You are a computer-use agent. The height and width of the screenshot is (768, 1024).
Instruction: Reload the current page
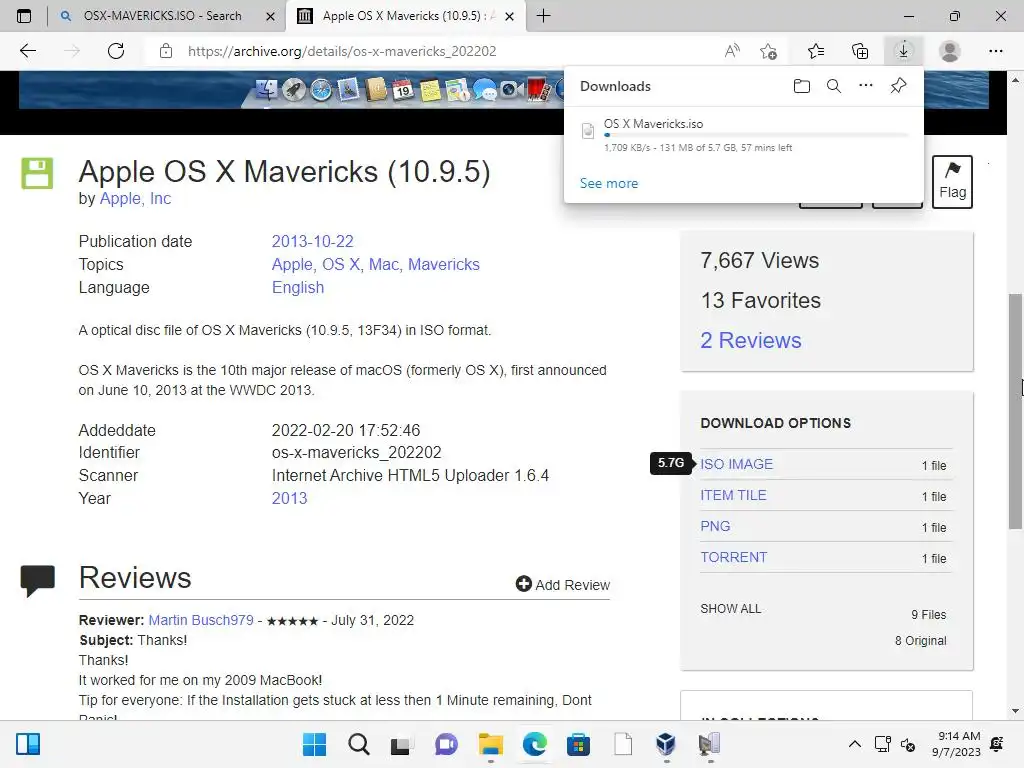tap(116, 51)
